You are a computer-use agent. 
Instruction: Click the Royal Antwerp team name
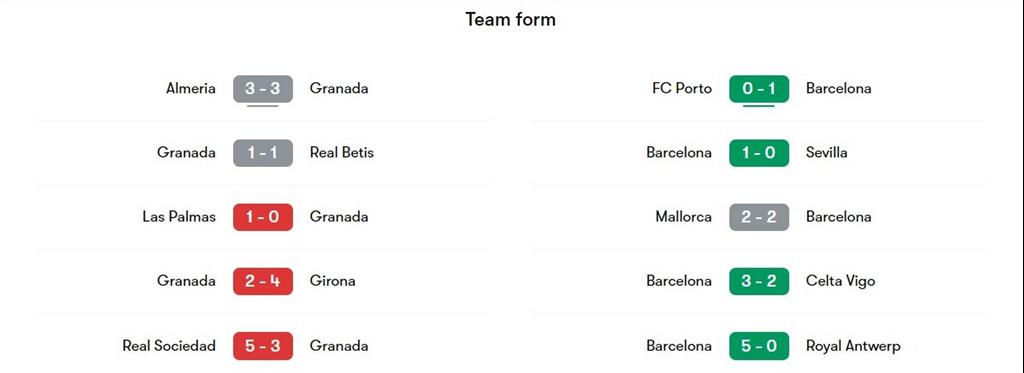point(853,346)
